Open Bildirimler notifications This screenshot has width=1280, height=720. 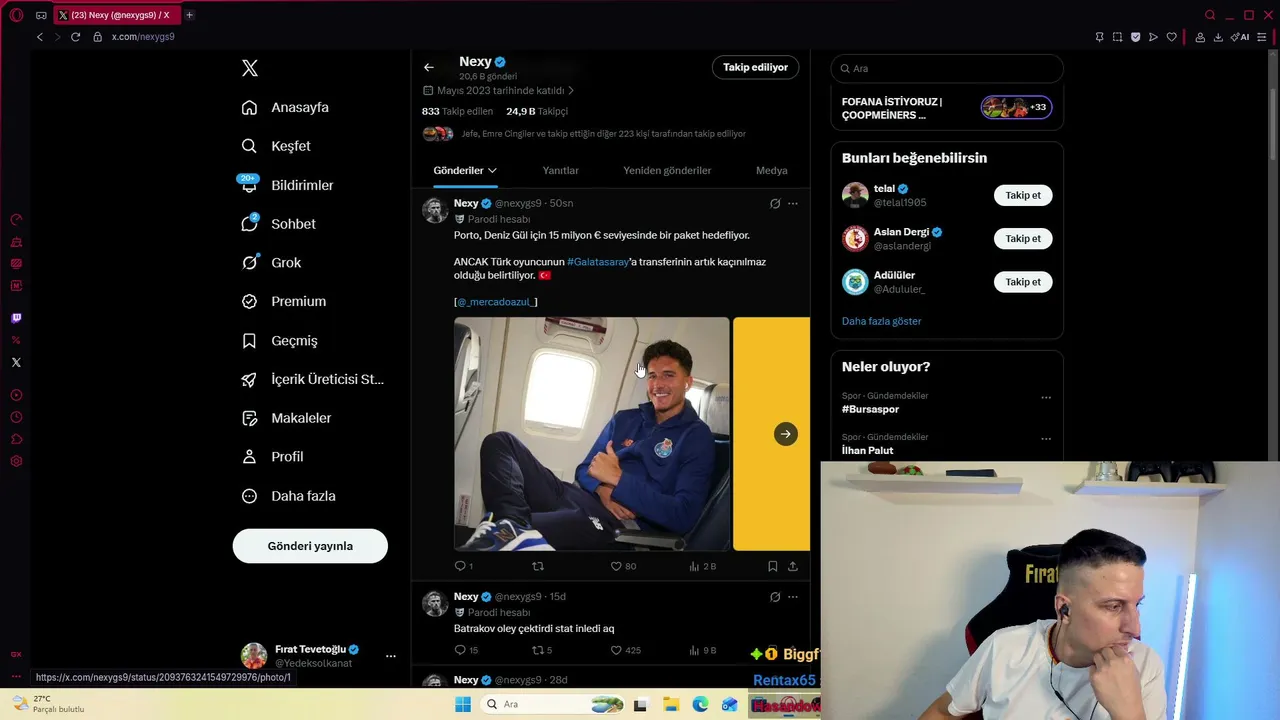click(x=288, y=185)
